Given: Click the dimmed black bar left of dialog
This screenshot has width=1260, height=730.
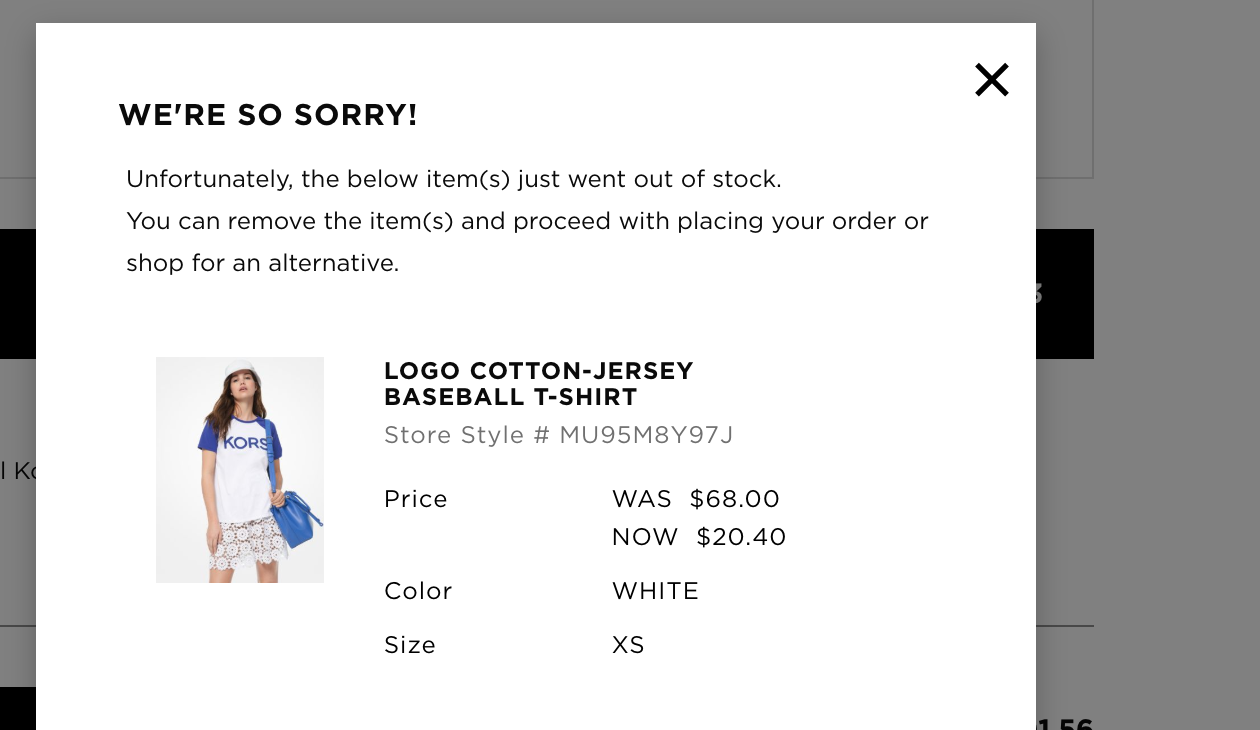Looking at the screenshot, I should [x=17, y=294].
